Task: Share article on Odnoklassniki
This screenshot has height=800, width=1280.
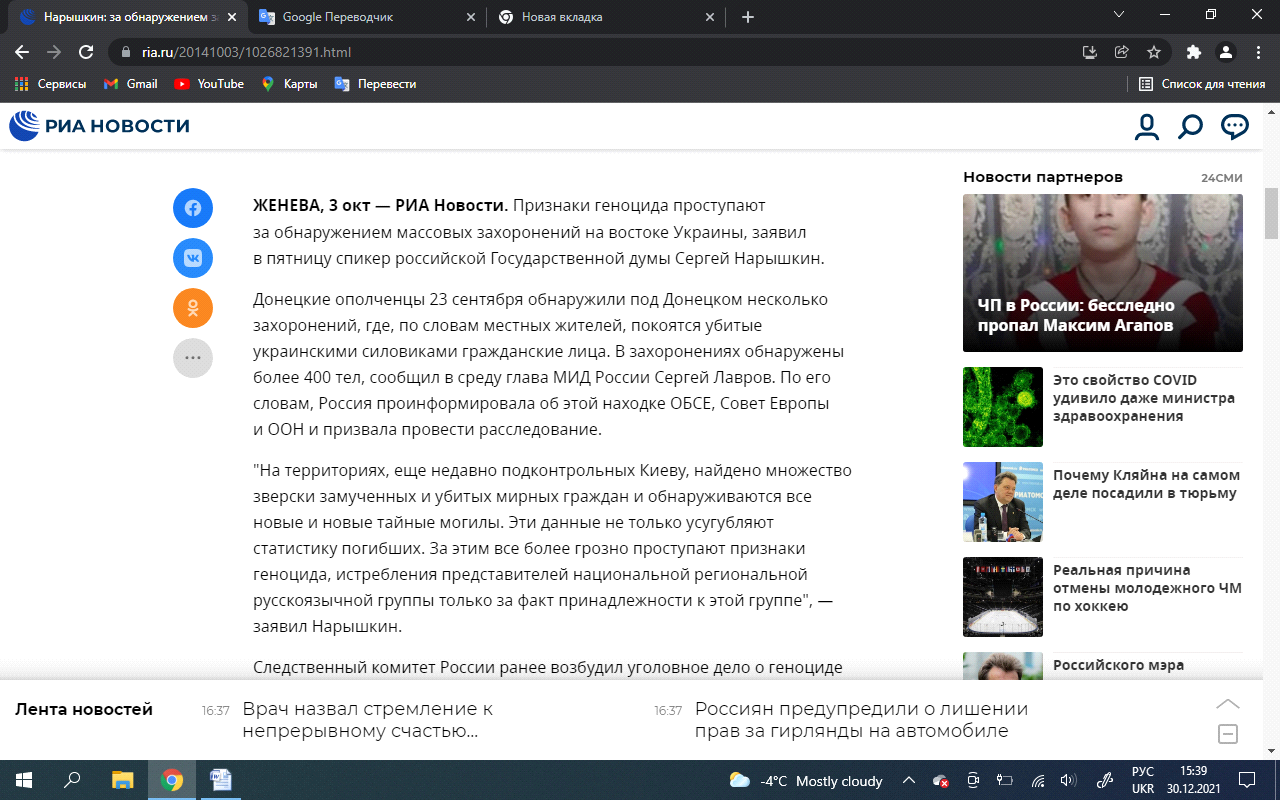Action: click(x=193, y=308)
